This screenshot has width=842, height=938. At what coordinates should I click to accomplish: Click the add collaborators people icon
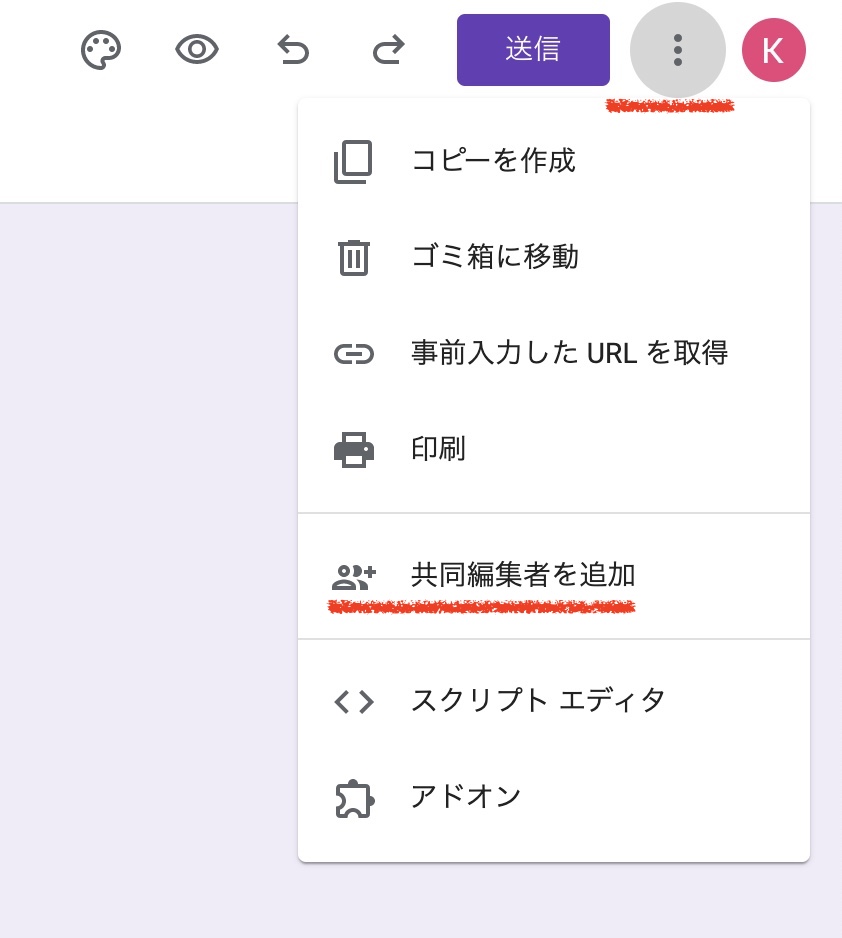(x=353, y=576)
